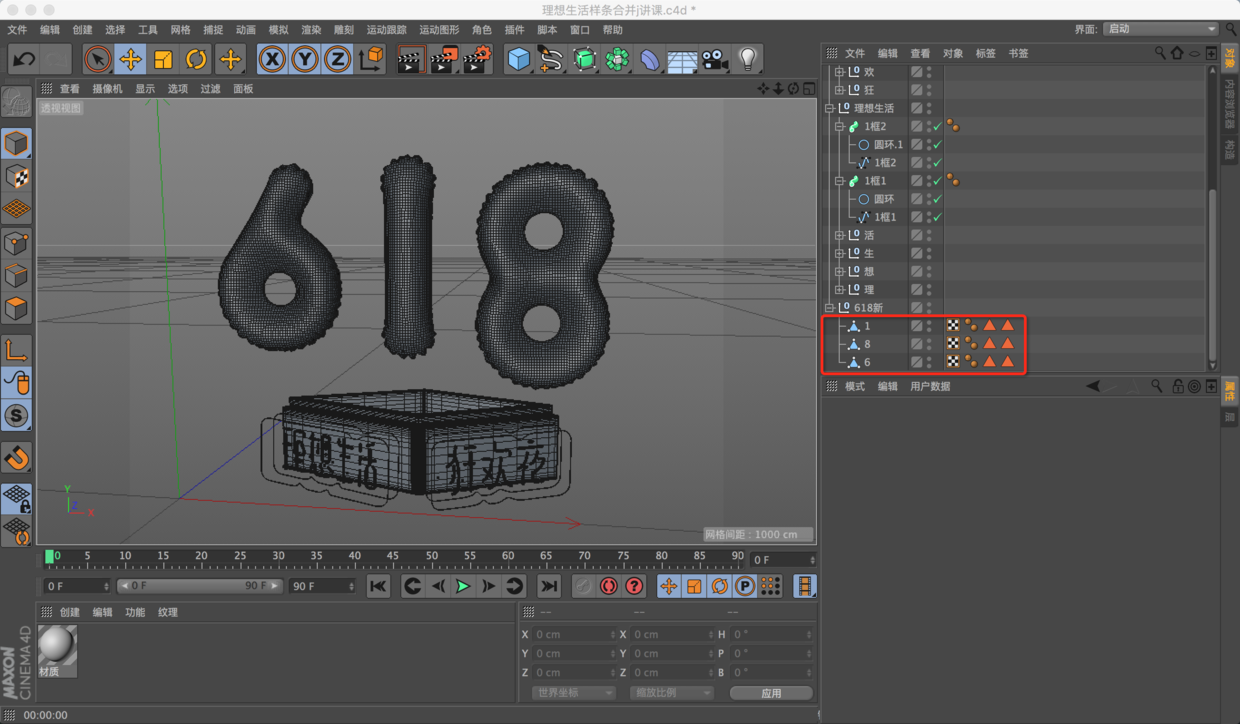Screen dimensions: 1240x724
Task: Add a Camera object
Action: click(715, 59)
